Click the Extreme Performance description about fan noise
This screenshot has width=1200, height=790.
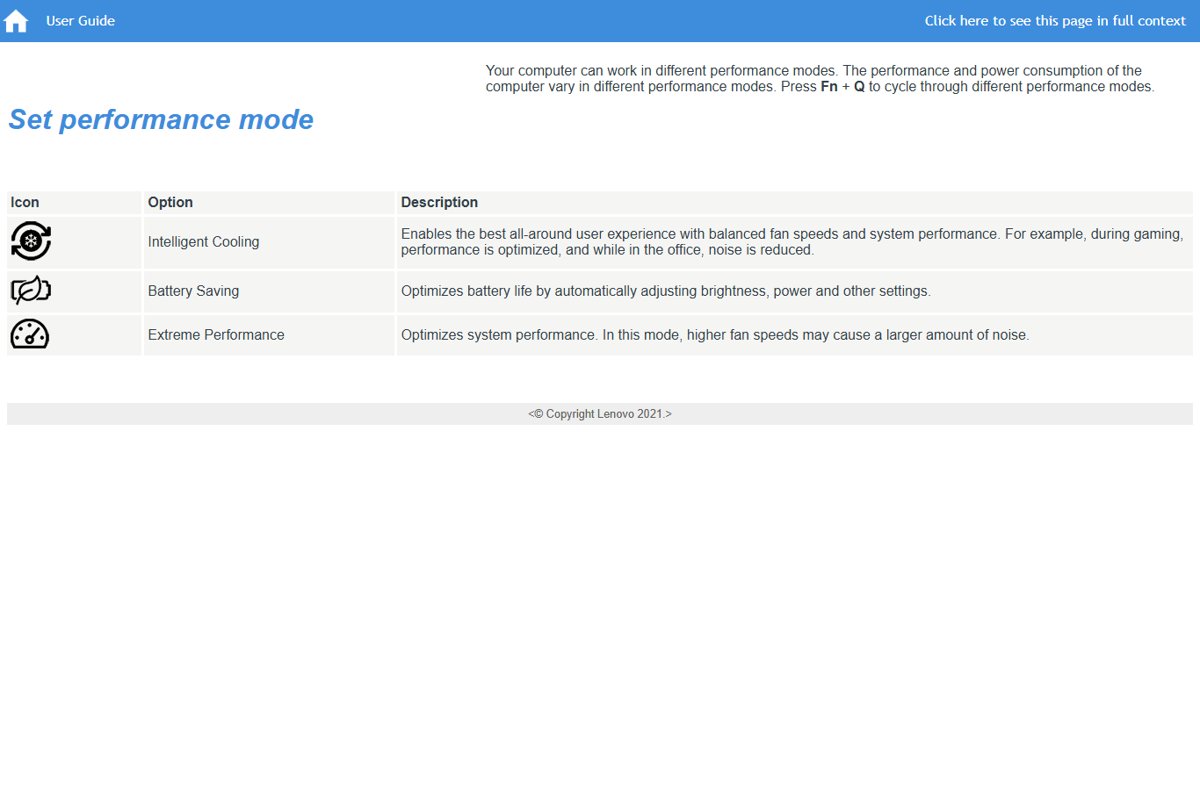click(715, 335)
